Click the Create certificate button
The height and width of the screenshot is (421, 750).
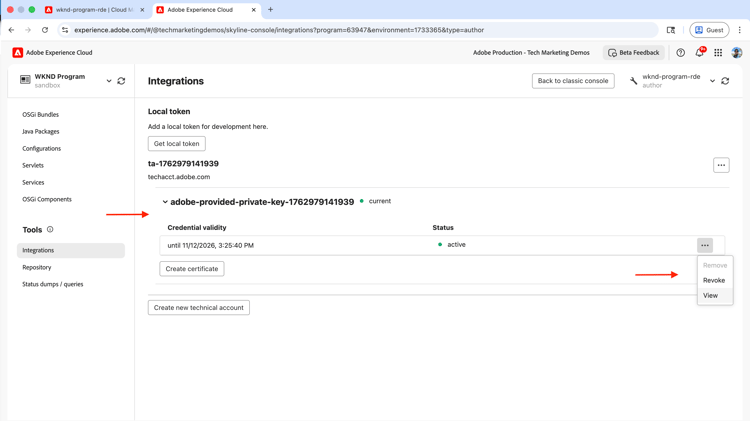pyautogui.click(x=192, y=269)
